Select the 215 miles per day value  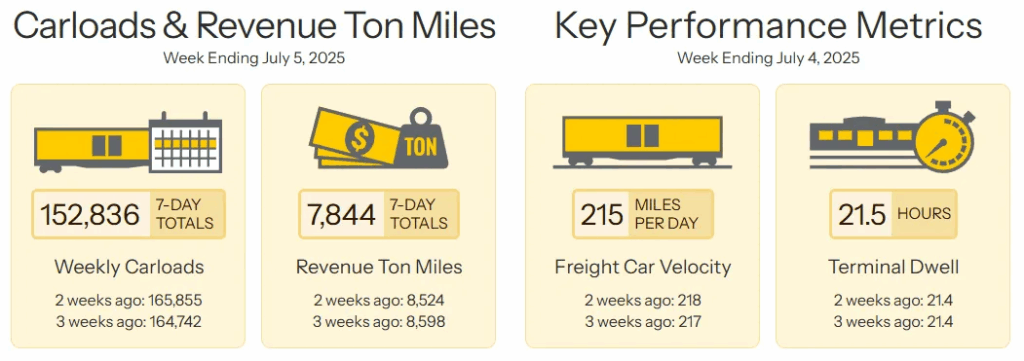[602, 214]
